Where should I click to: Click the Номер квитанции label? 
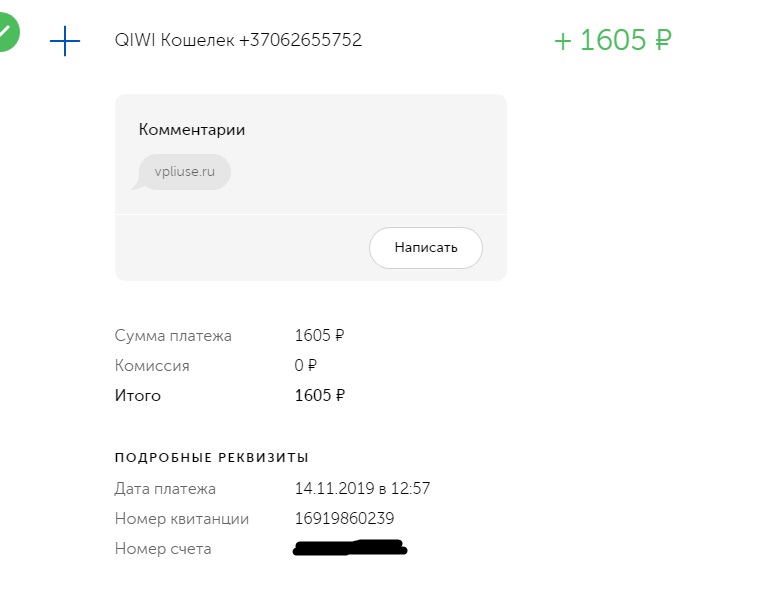tap(182, 519)
